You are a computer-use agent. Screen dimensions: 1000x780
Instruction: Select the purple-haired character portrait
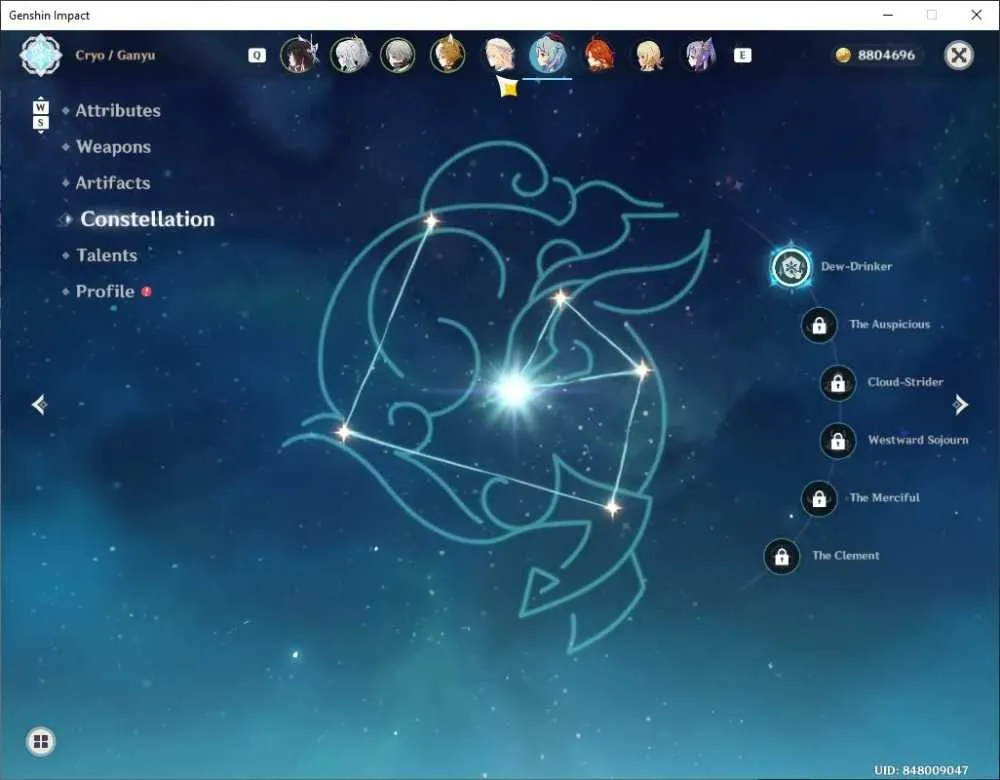(700, 54)
